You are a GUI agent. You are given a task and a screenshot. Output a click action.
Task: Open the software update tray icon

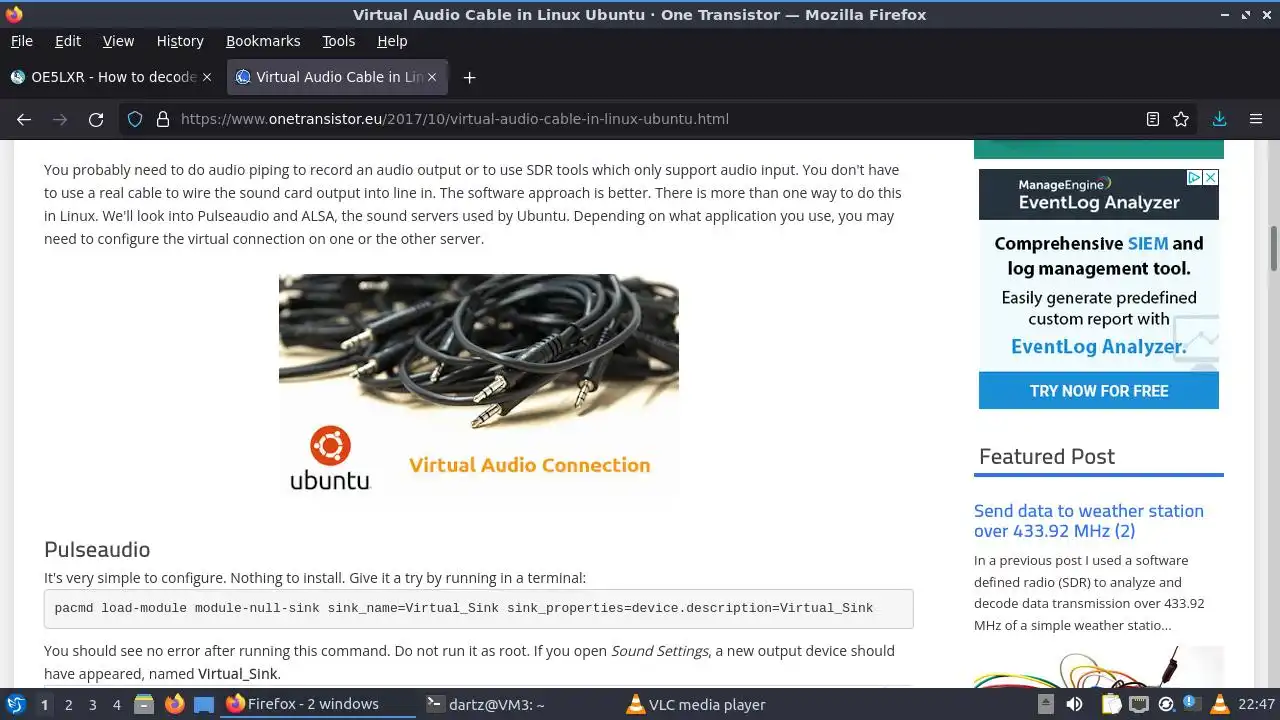point(1166,705)
